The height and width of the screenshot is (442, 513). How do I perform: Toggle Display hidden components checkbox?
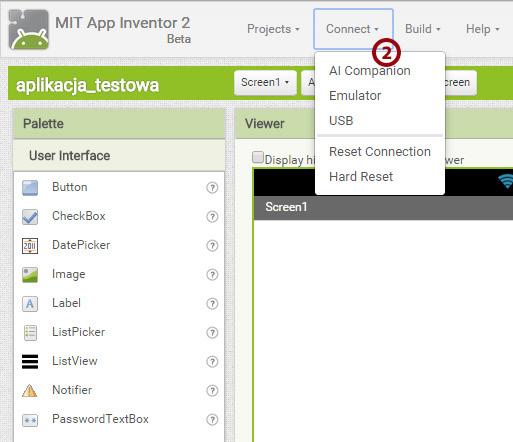click(x=258, y=157)
